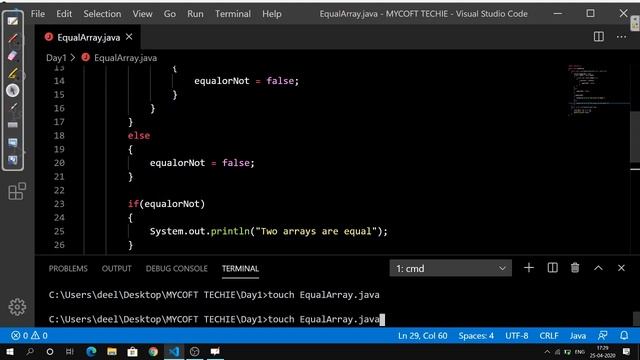Open the Run menu

(x=195, y=14)
